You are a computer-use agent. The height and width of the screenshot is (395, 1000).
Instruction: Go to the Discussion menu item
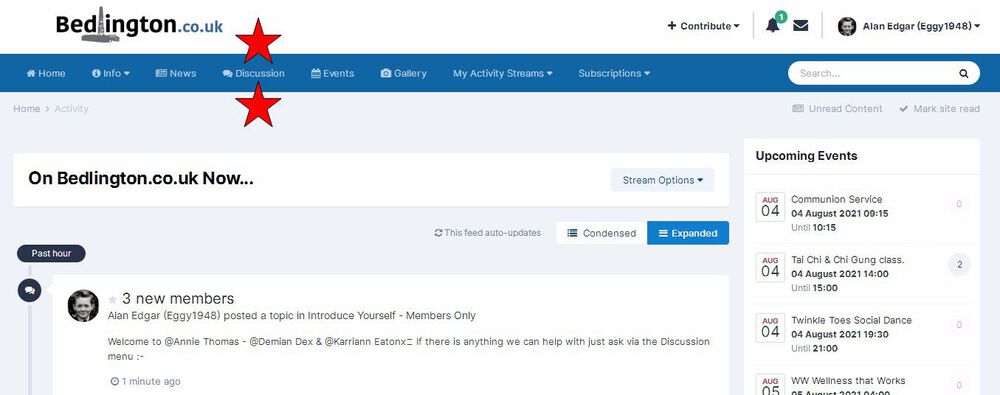(254, 73)
